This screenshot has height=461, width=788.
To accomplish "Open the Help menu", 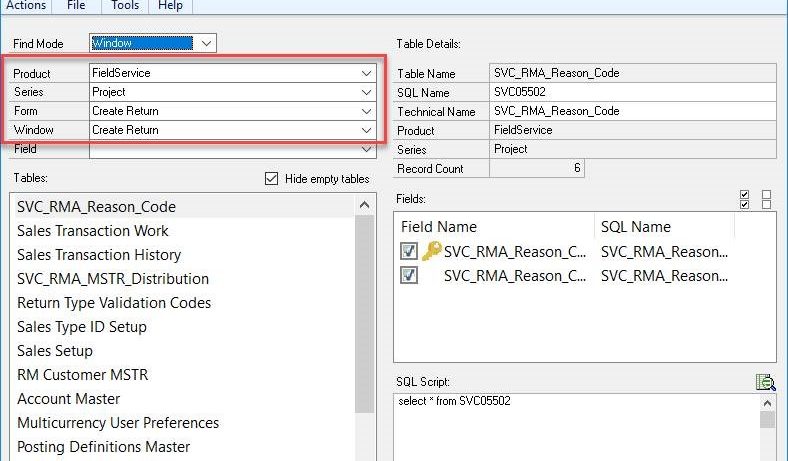I will pyautogui.click(x=170, y=6).
